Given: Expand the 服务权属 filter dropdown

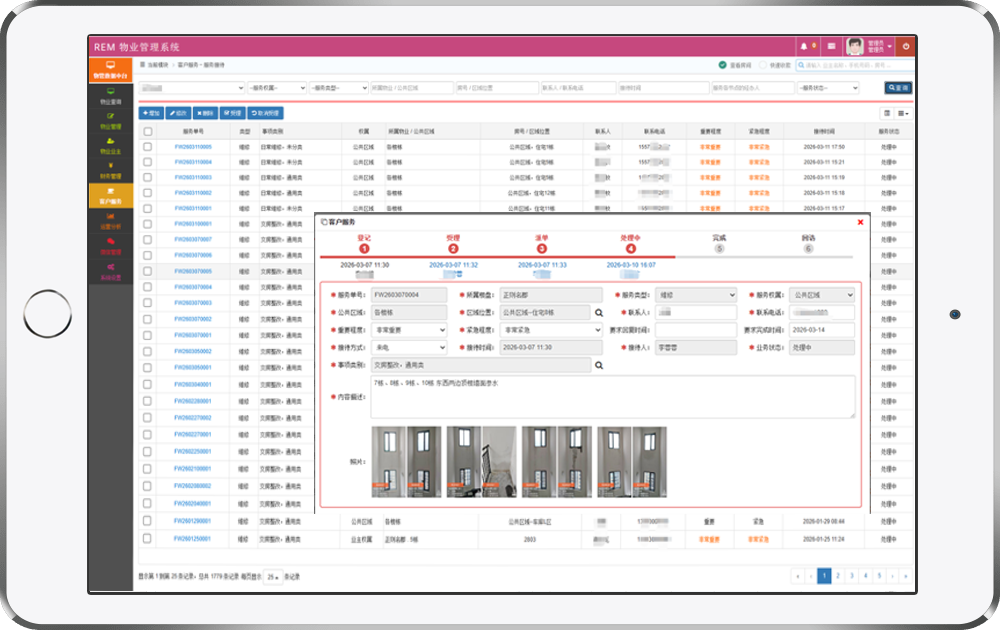Looking at the screenshot, I should coord(277,88).
